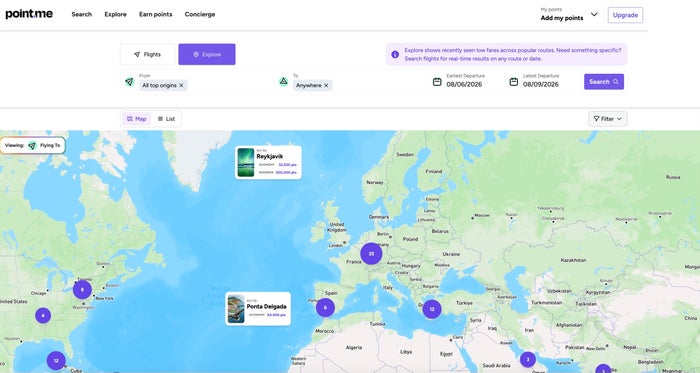Open the Explore nav item
The image size is (700, 373).
pyautogui.click(x=116, y=14)
